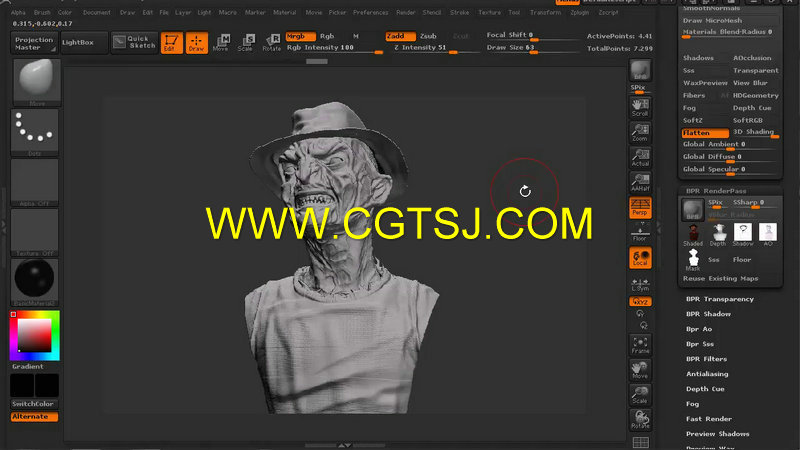Expand Bpr Ao section
800x450 pixels.
(698, 329)
